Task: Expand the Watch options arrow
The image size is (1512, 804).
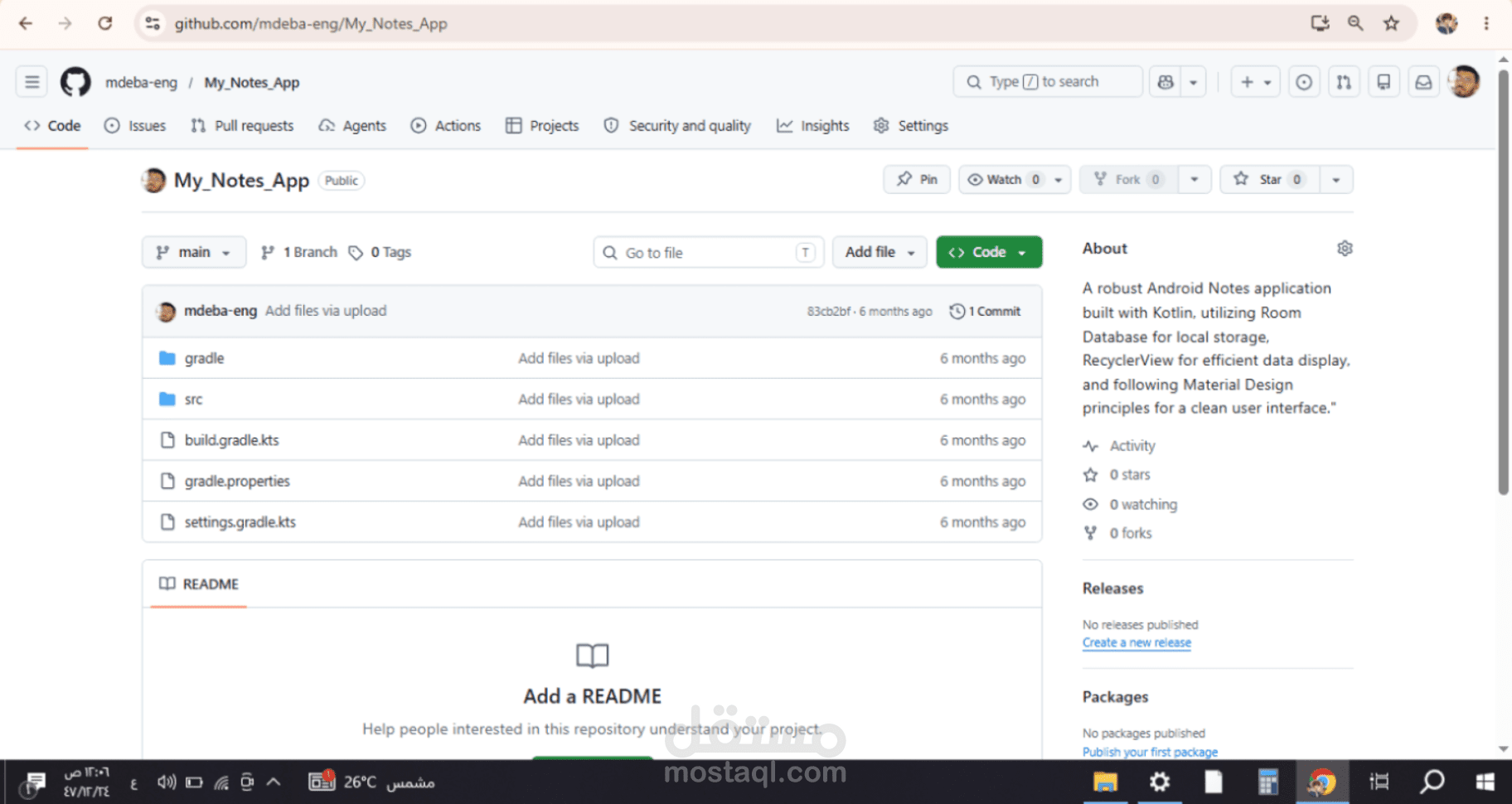Action: [1059, 180]
